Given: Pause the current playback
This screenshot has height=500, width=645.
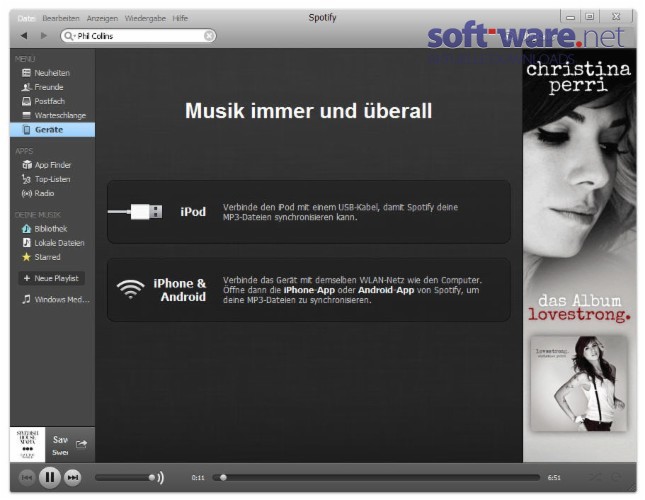Looking at the screenshot, I should pyautogui.click(x=50, y=477).
